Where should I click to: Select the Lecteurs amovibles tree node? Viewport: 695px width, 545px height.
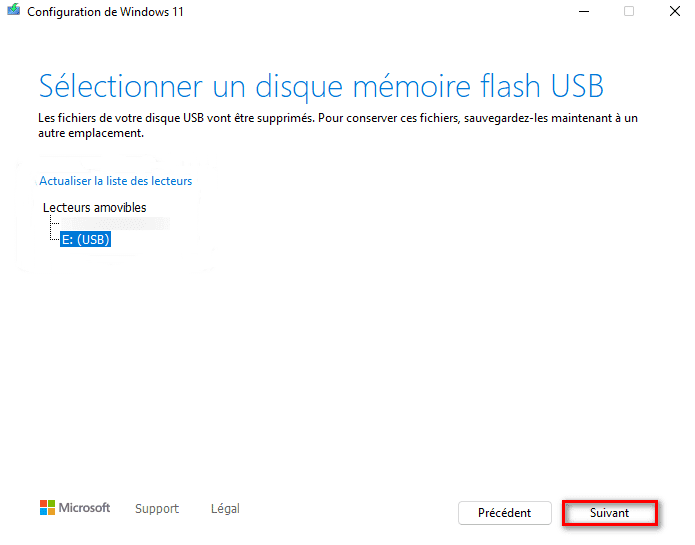(x=95, y=207)
